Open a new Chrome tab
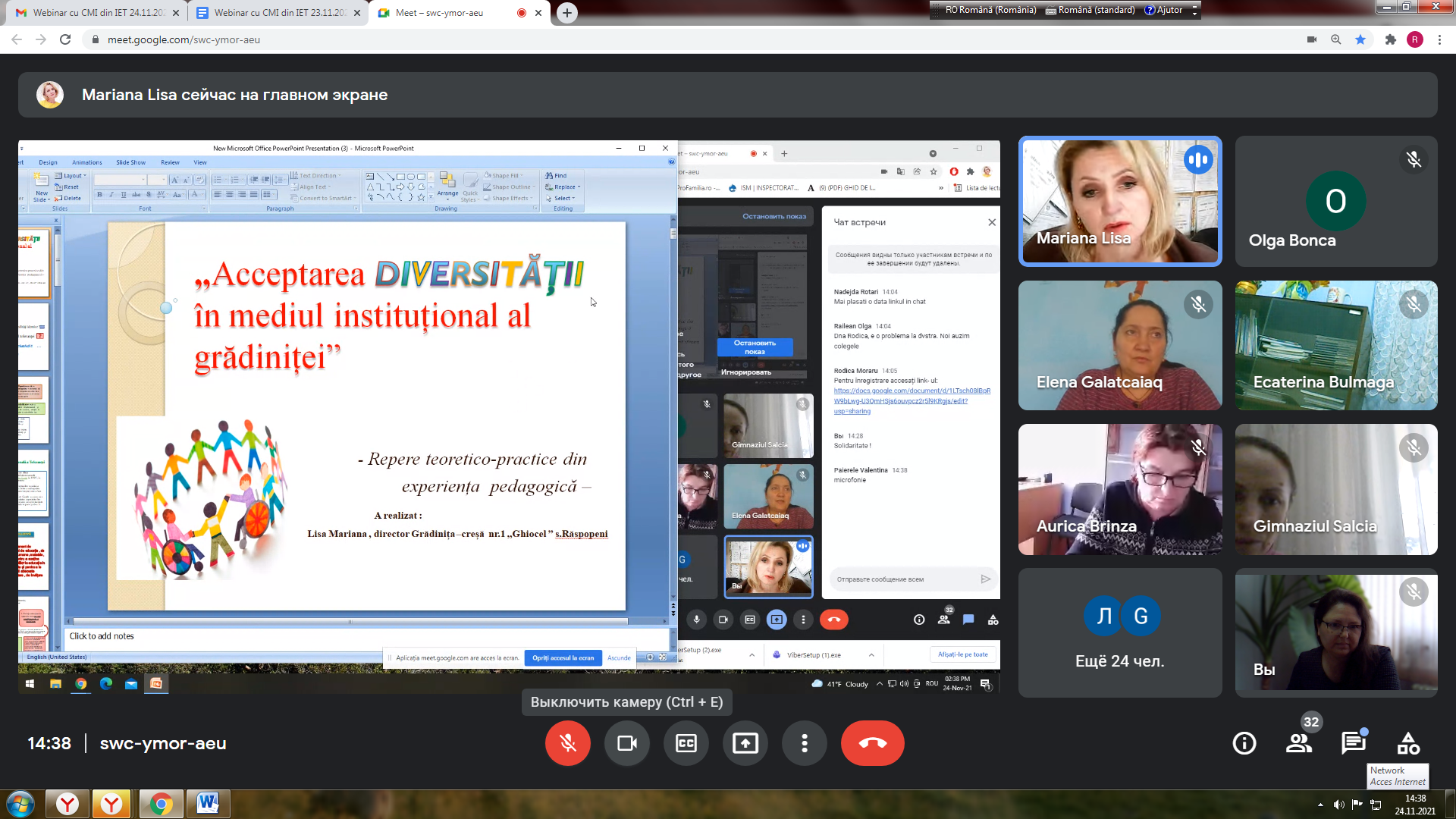The width and height of the screenshot is (1456, 819). tap(566, 13)
